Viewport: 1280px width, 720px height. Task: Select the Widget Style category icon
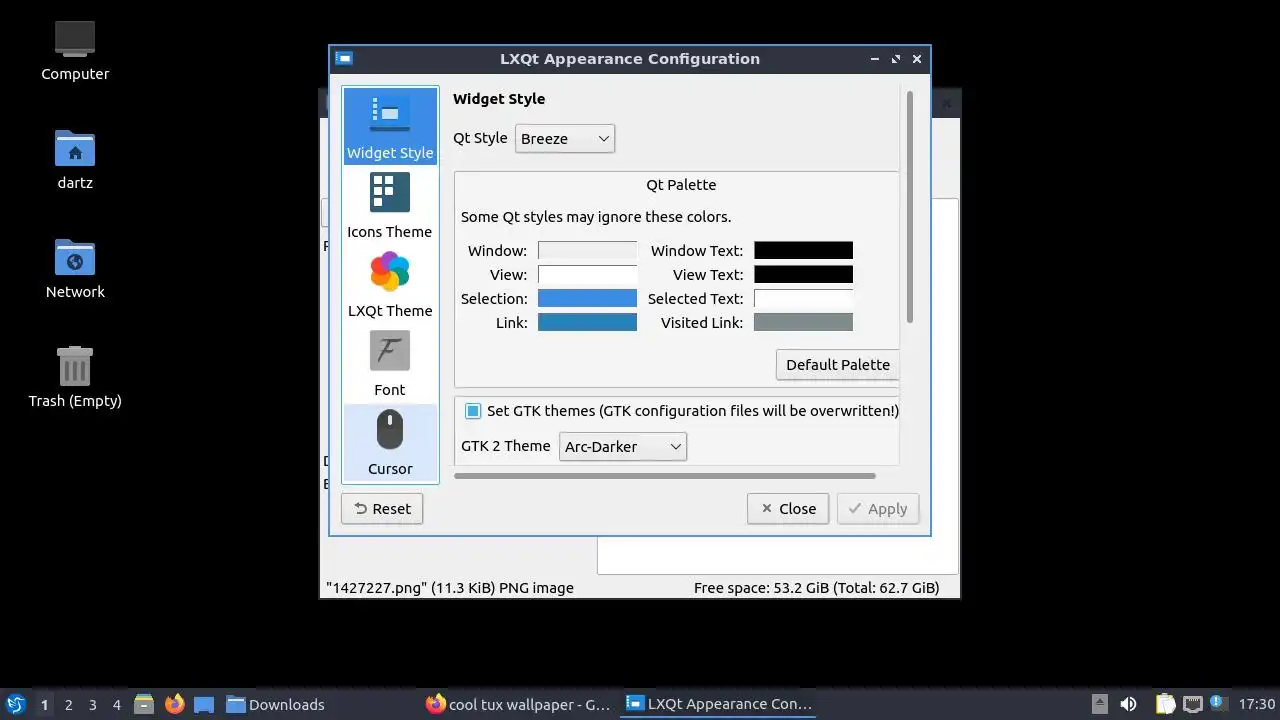tap(390, 126)
